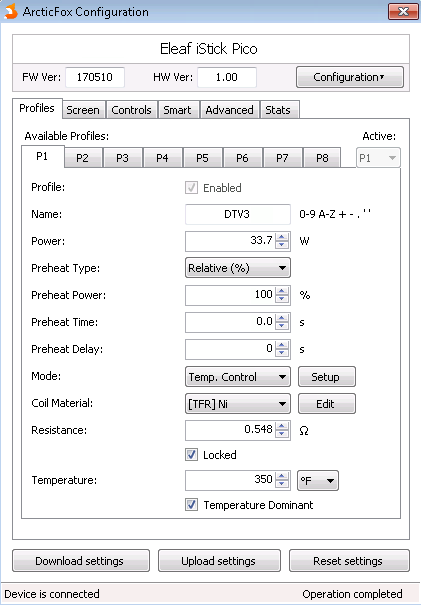Click the 'Eleaf iStick Pico' device title
The width and height of the screenshot is (421, 605).
click(209, 49)
